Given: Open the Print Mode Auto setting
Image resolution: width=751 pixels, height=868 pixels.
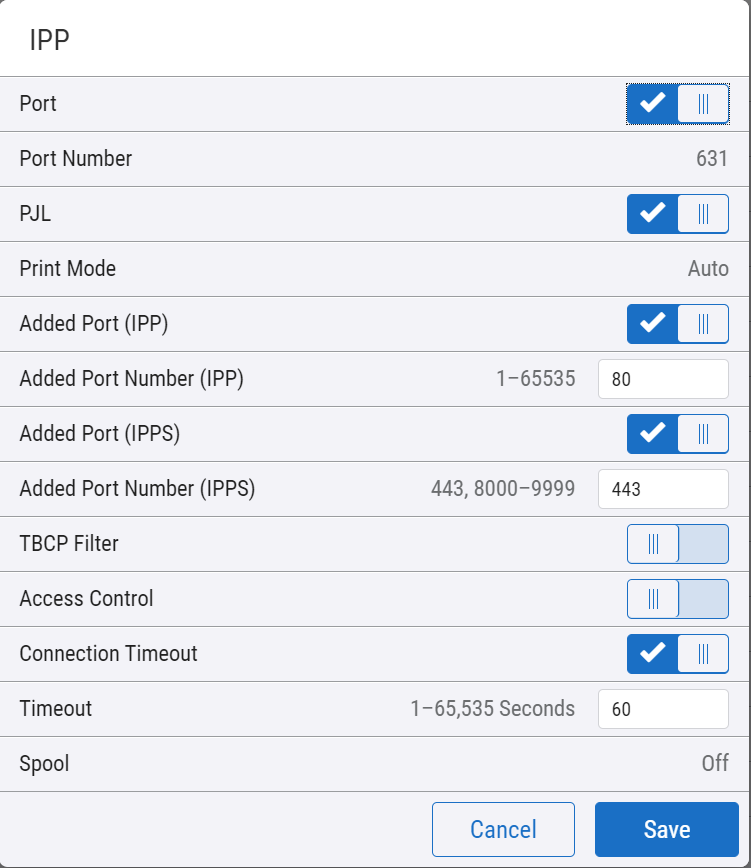Looking at the screenshot, I should 708,269.
